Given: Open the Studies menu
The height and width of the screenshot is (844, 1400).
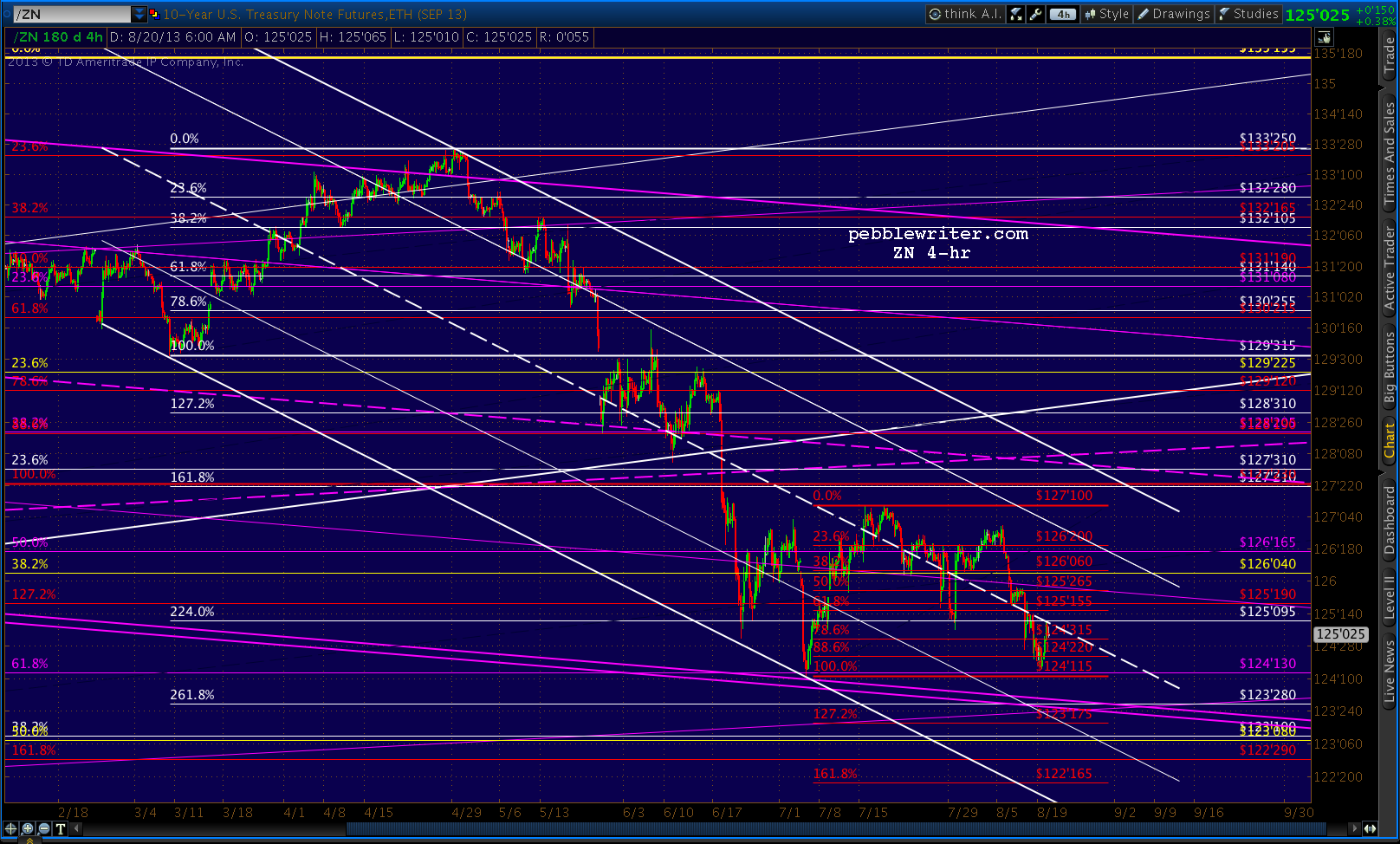Looking at the screenshot, I should (1248, 14).
